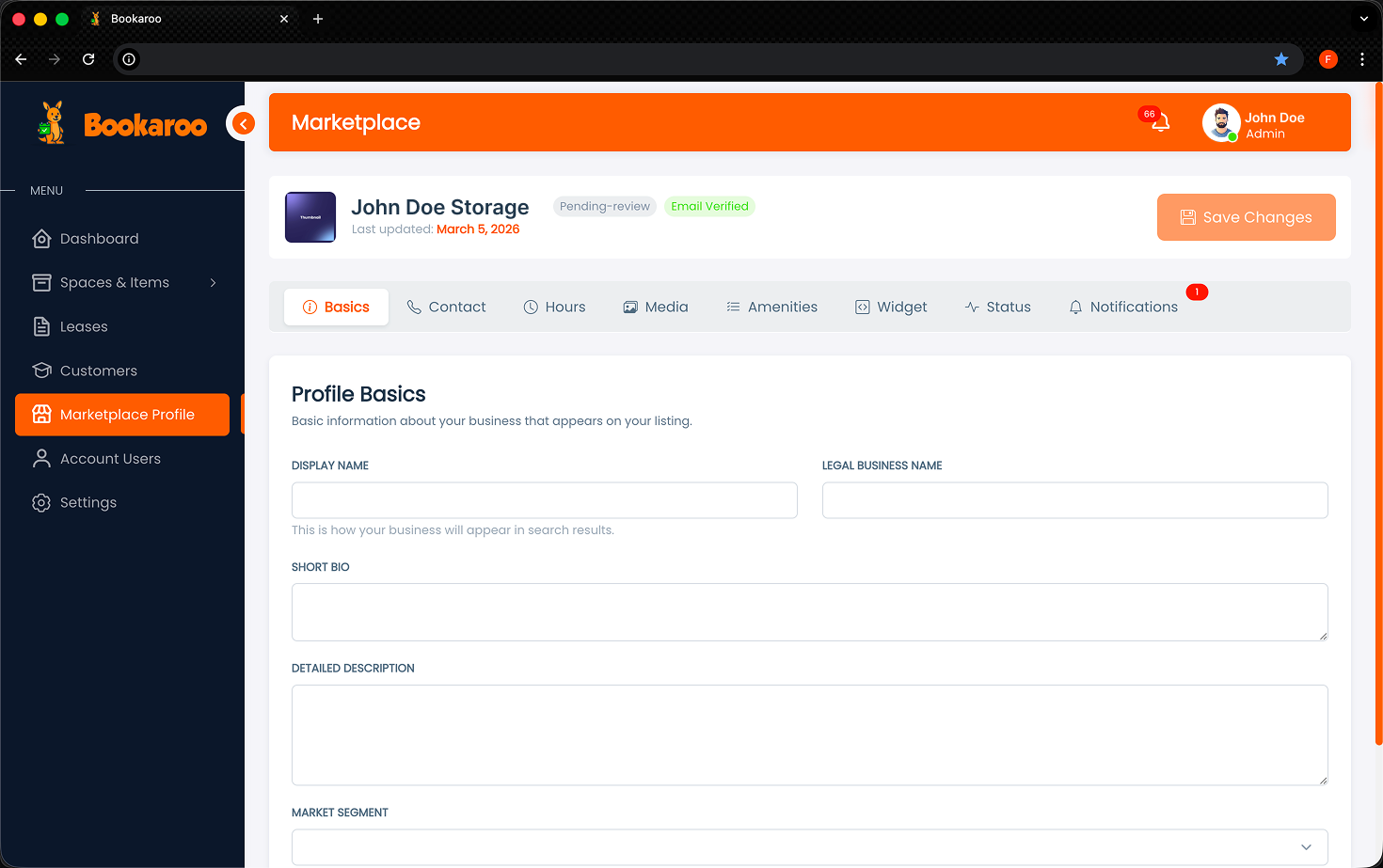Click the notification bell showing 66 alerts
1383x868 pixels.
coord(1160,122)
